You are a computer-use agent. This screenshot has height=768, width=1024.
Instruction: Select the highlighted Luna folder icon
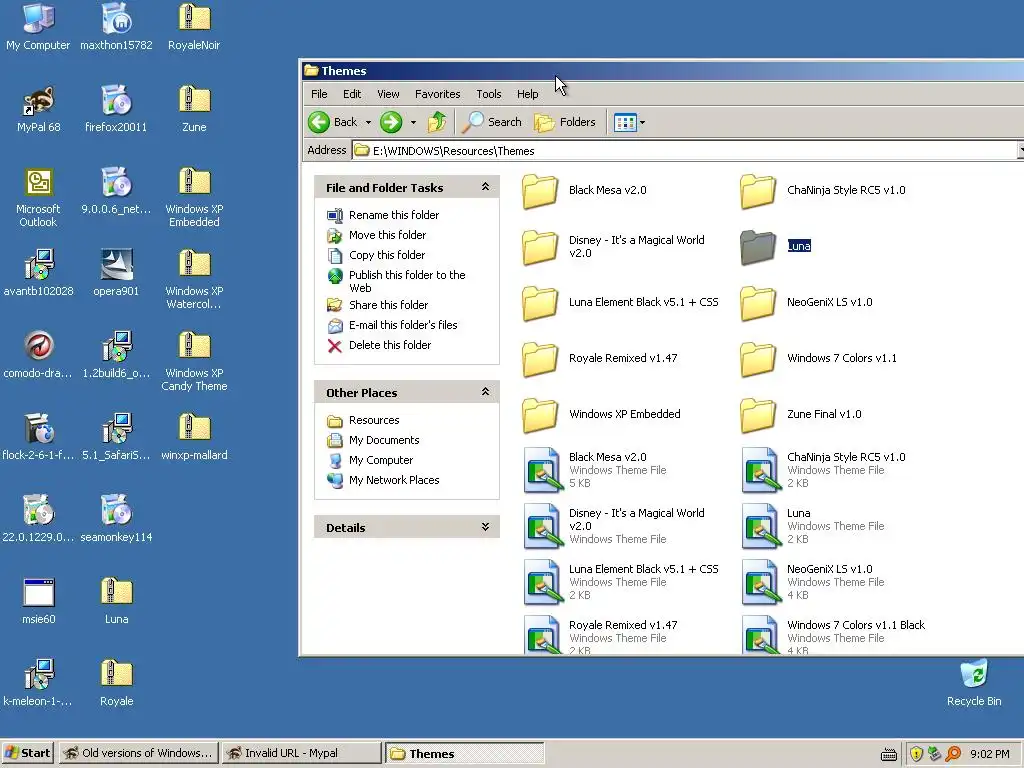coord(758,247)
